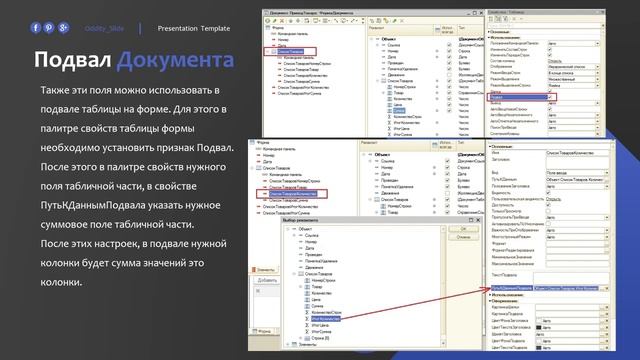Open ПоложениеКоманднойПанели dropdown in upper properties
The width and height of the screenshot is (640, 360).
598,43
